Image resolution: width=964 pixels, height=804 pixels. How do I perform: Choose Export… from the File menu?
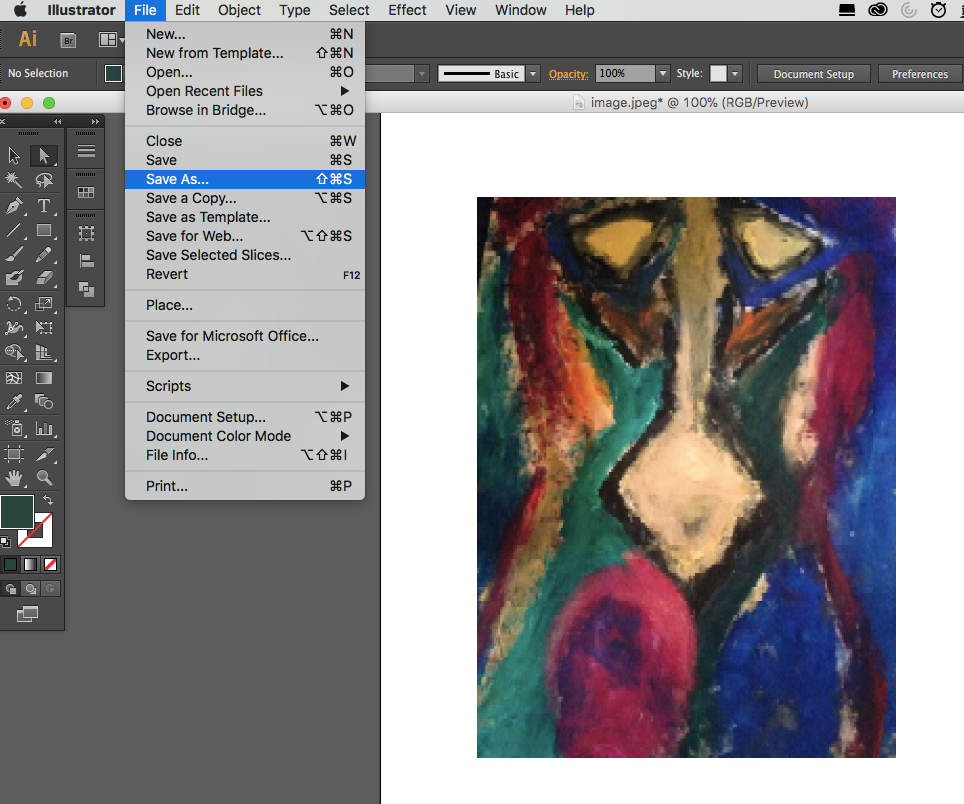(x=245, y=355)
